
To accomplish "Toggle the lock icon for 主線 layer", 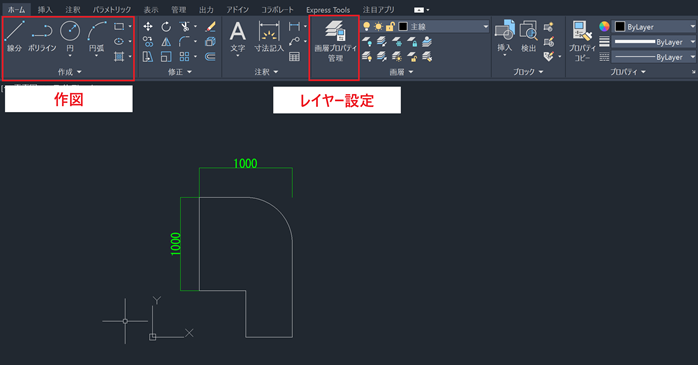I will (390, 27).
